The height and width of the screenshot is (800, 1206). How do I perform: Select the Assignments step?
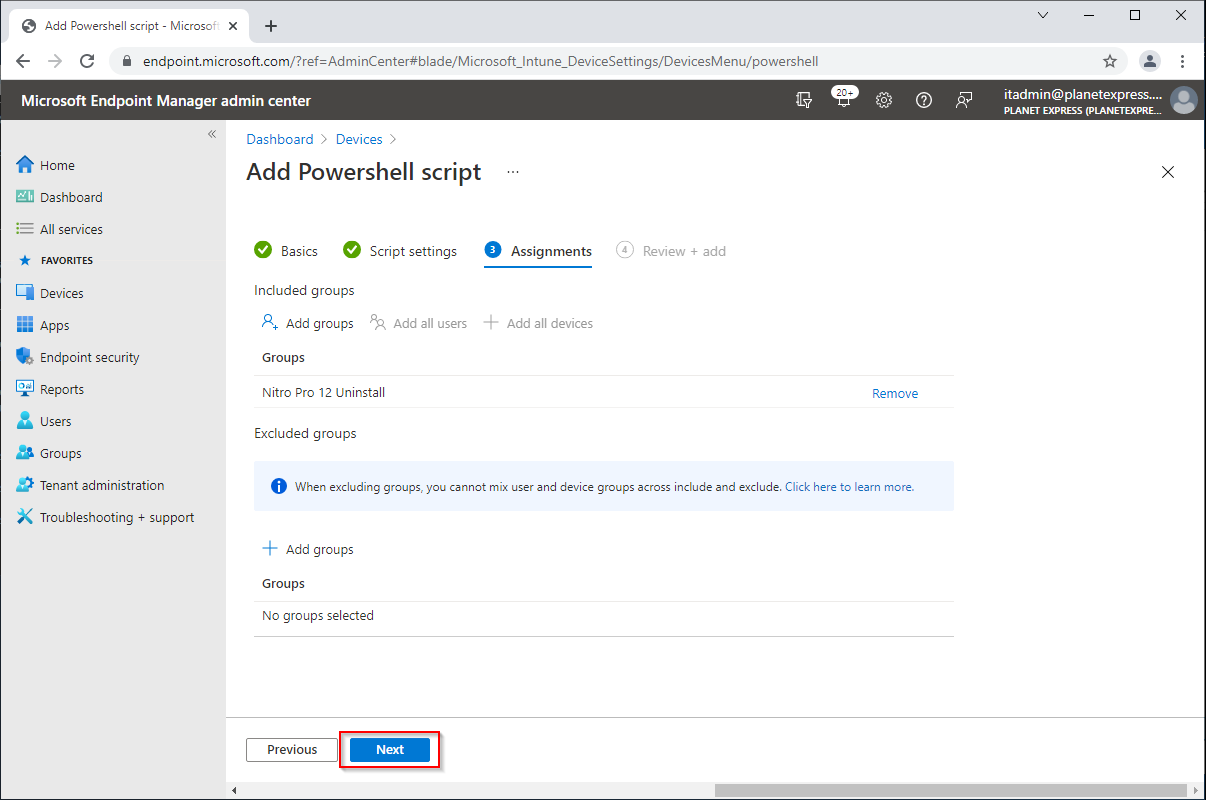(x=538, y=251)
